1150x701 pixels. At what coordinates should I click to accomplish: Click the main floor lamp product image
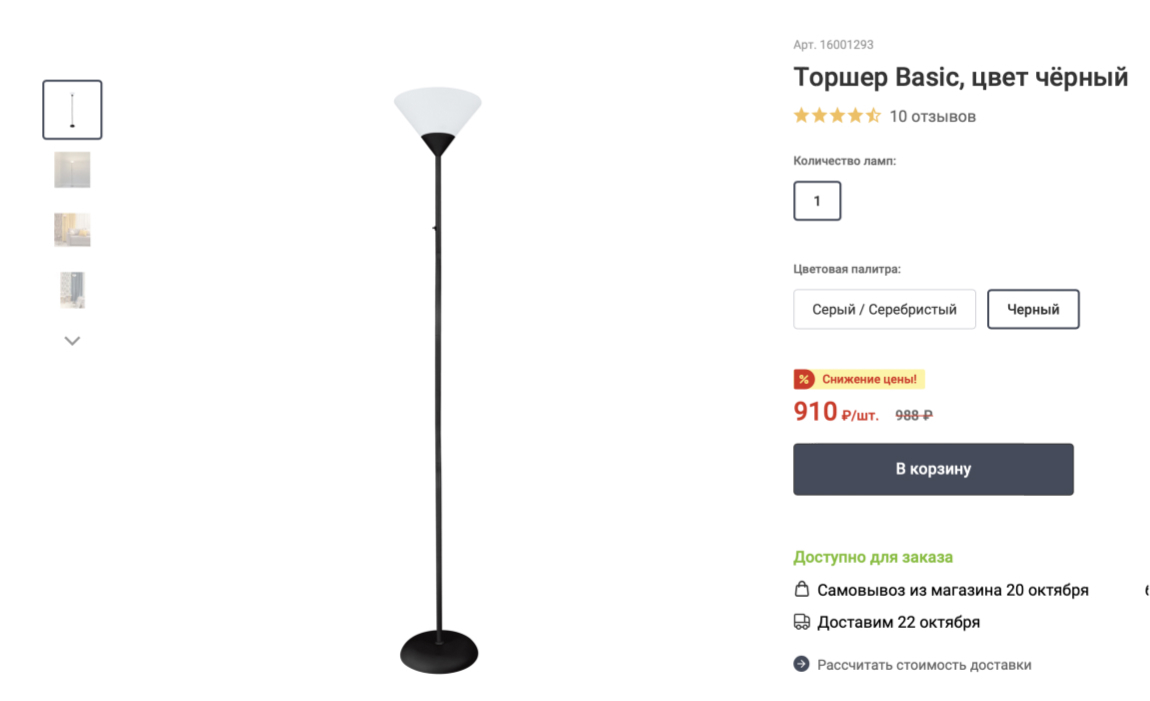pyautogui.click(x=438, y=380)
